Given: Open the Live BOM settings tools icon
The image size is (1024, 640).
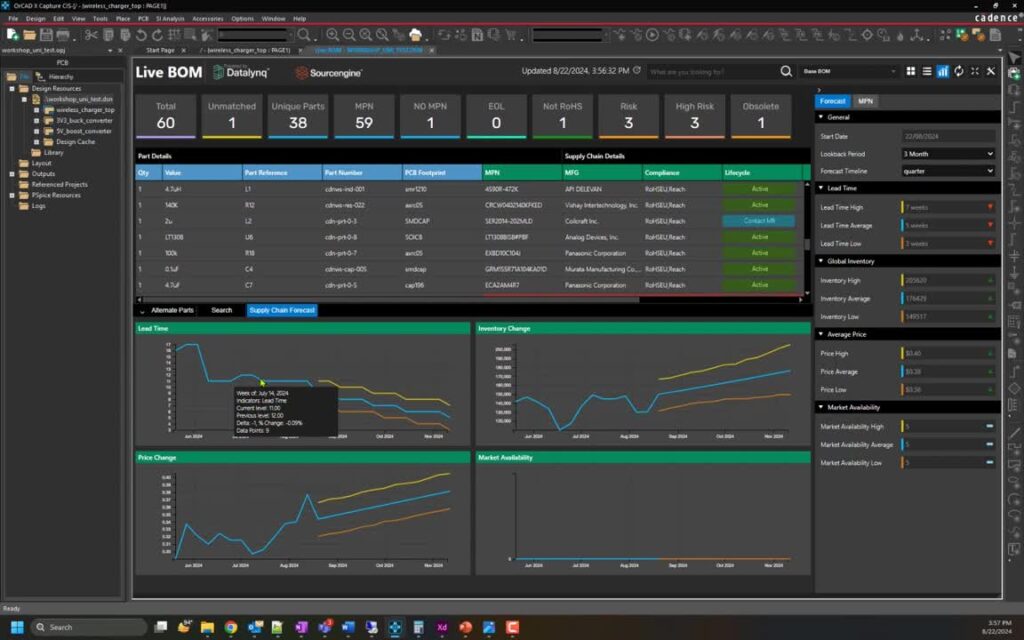Looking at the screenshot, I should (991, 71).
